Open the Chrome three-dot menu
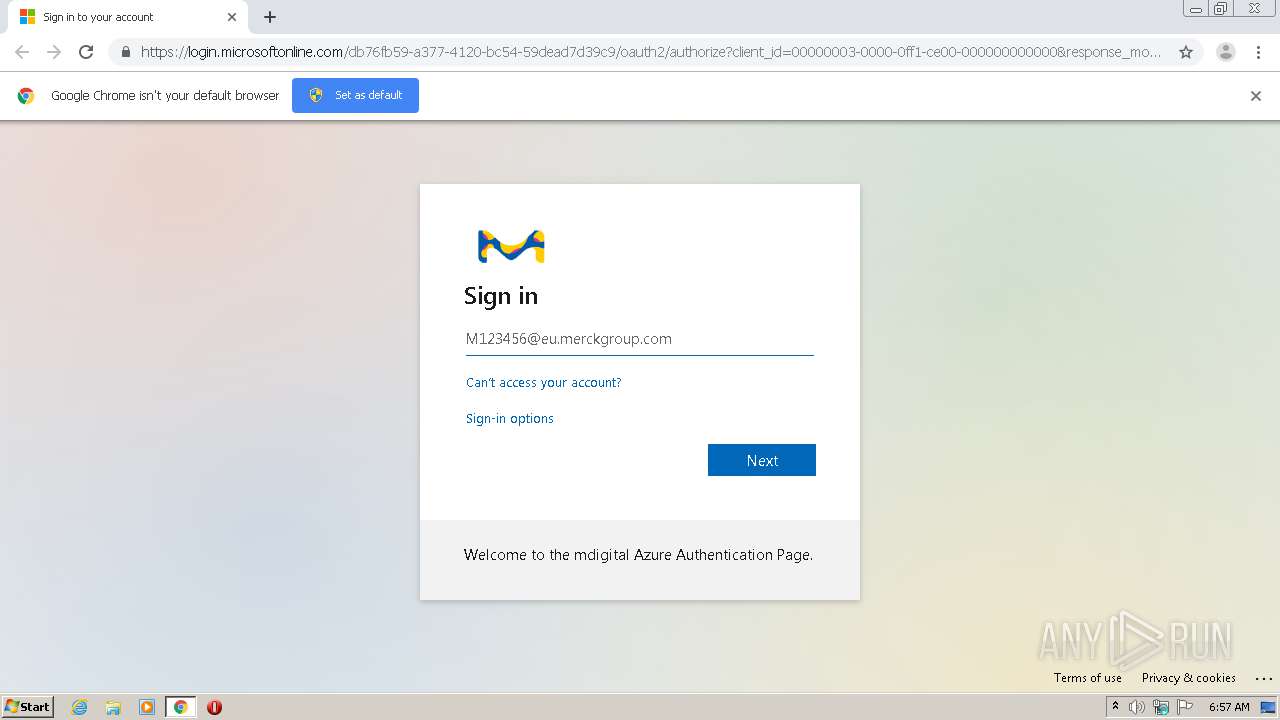Viewport: 1280px width, 720px height. [x=1258, y=52]
